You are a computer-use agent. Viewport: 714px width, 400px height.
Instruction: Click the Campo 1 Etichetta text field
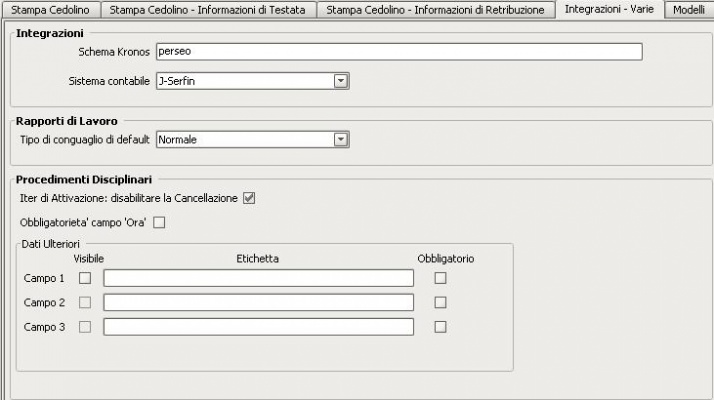point(258,278)
